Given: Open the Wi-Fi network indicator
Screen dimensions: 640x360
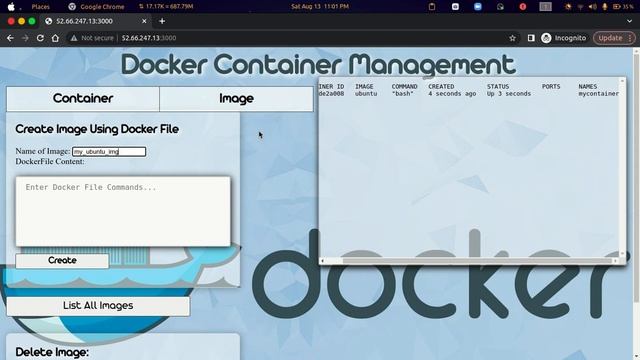Looking at the screenshot, I should tap(580, 7).
